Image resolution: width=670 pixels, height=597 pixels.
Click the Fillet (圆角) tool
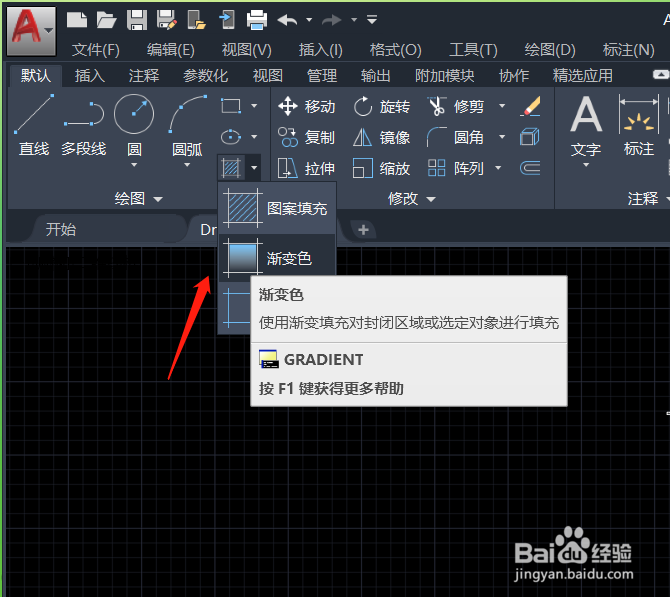click(x=455, y=138)
